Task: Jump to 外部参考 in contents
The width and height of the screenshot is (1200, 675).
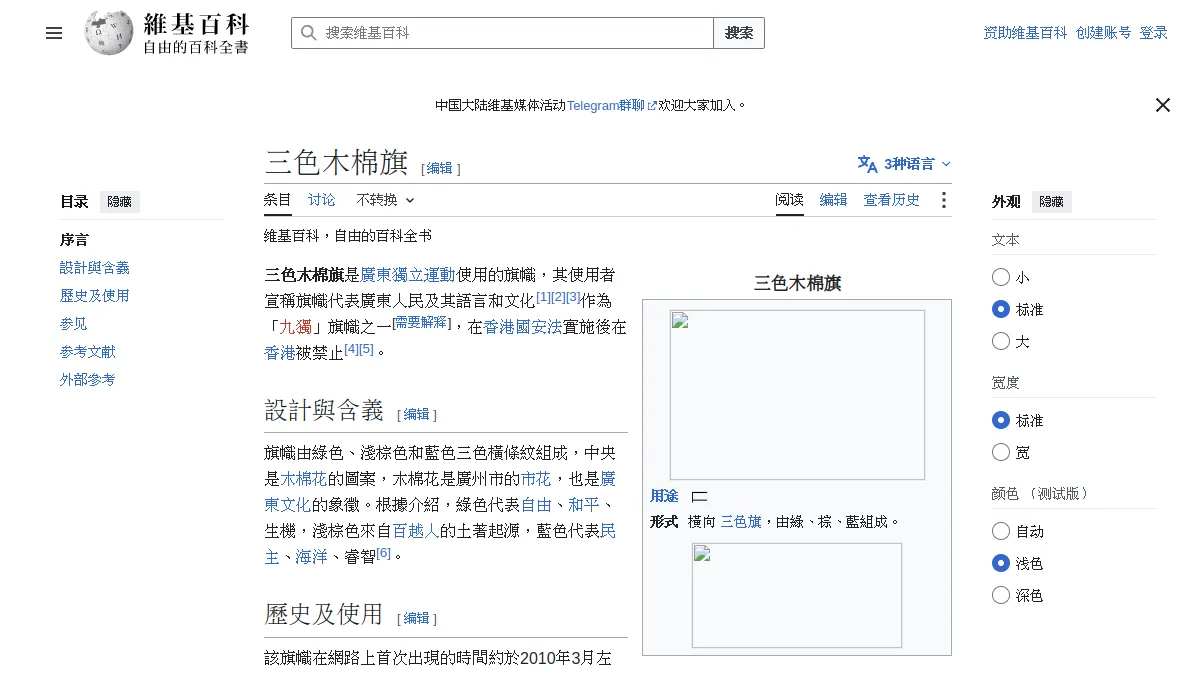Action: [x=88, y=380]
